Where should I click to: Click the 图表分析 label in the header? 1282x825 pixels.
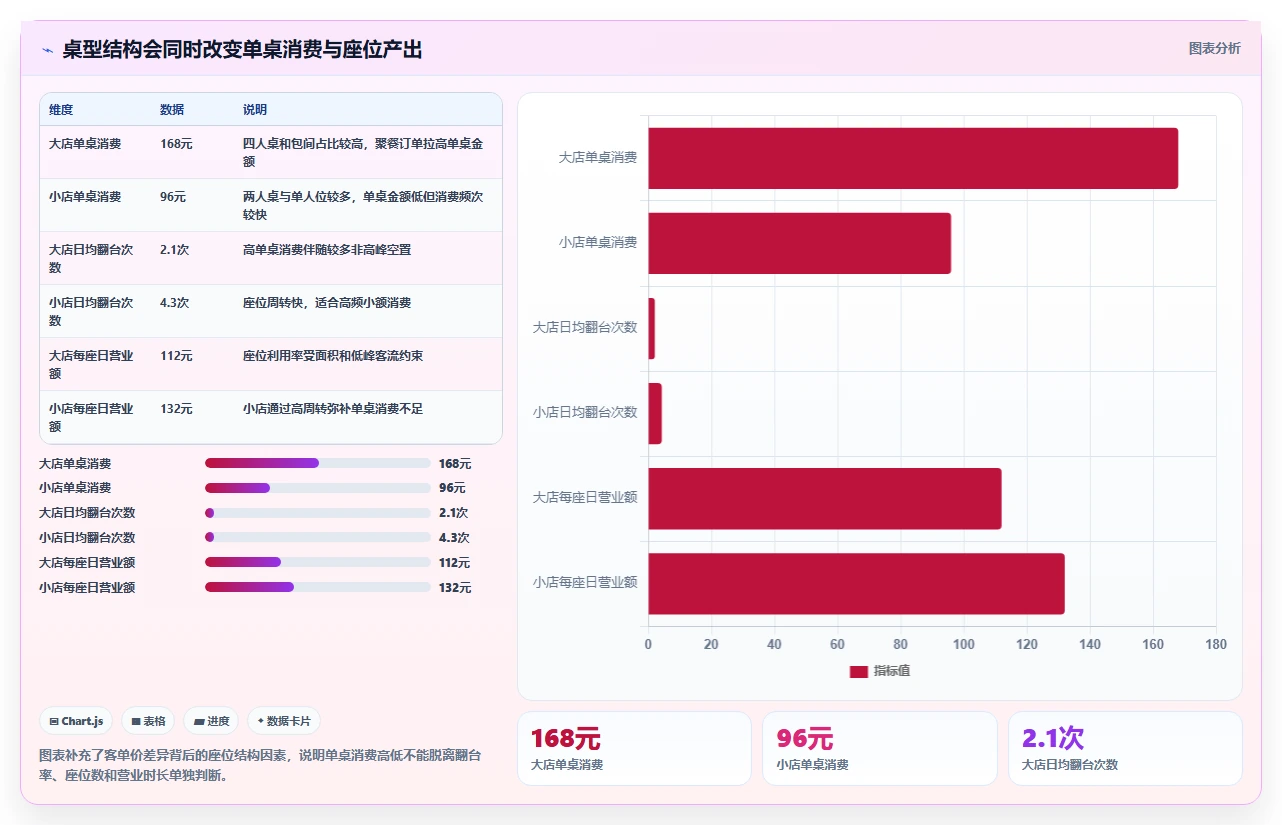(x=1214, y=48)
